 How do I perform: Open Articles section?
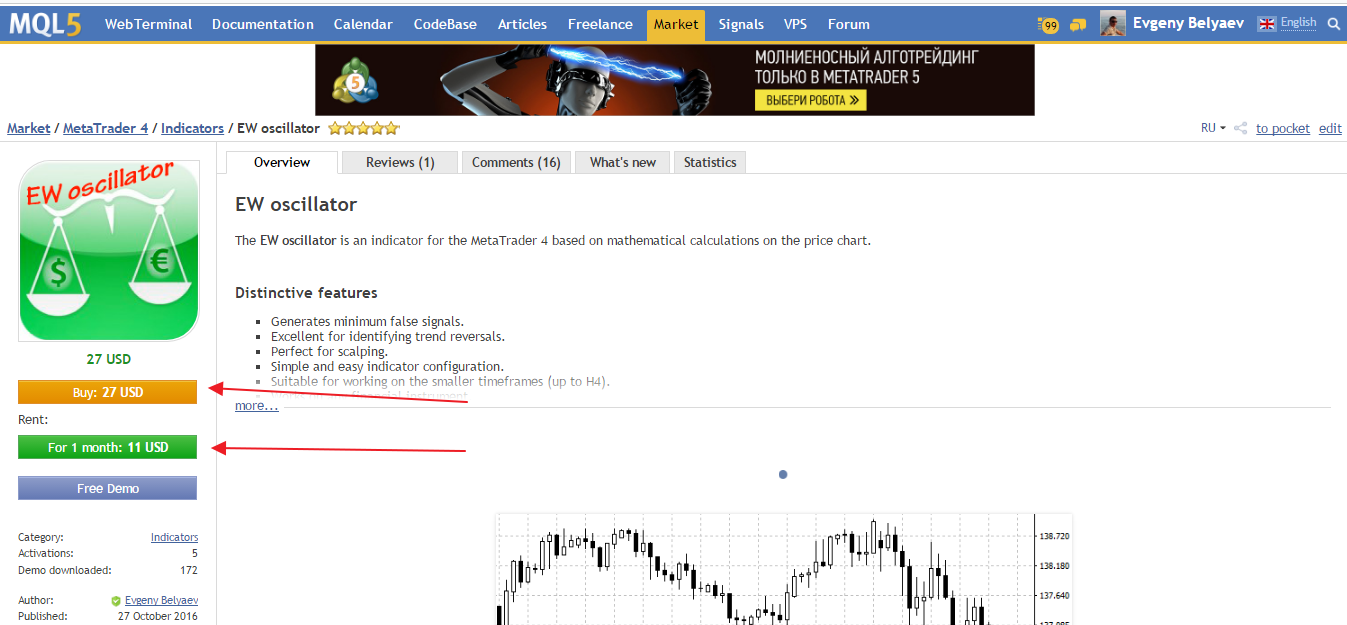tap(522, 24)
